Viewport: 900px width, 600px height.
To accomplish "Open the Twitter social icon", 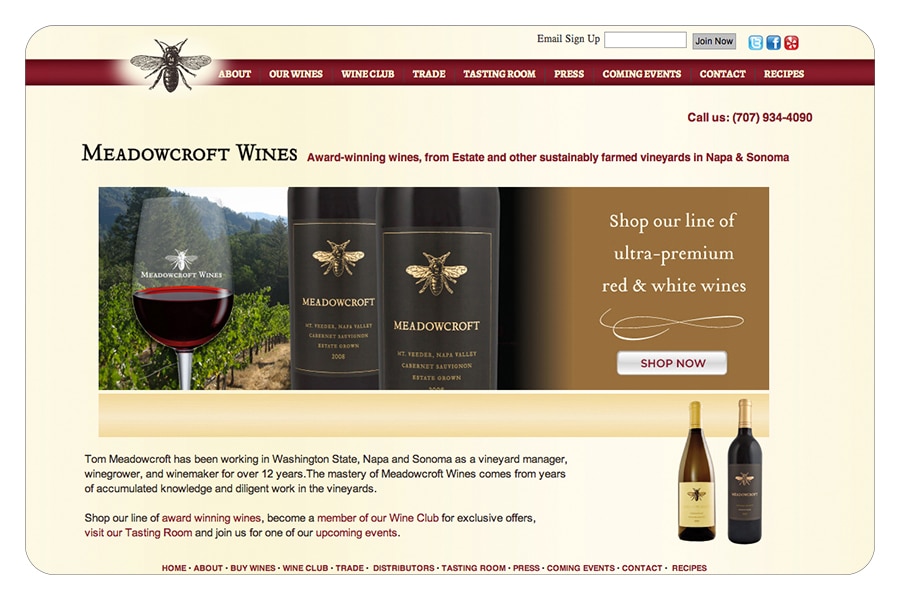I will click(x=755, y=42).
